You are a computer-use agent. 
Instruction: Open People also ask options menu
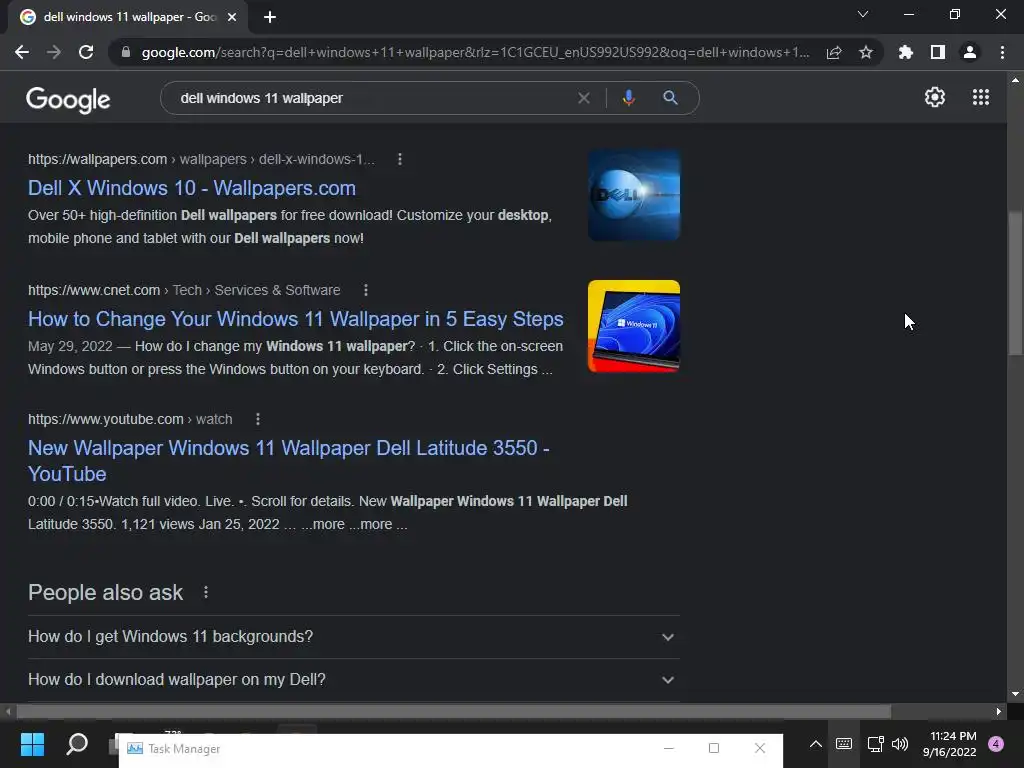206,592
